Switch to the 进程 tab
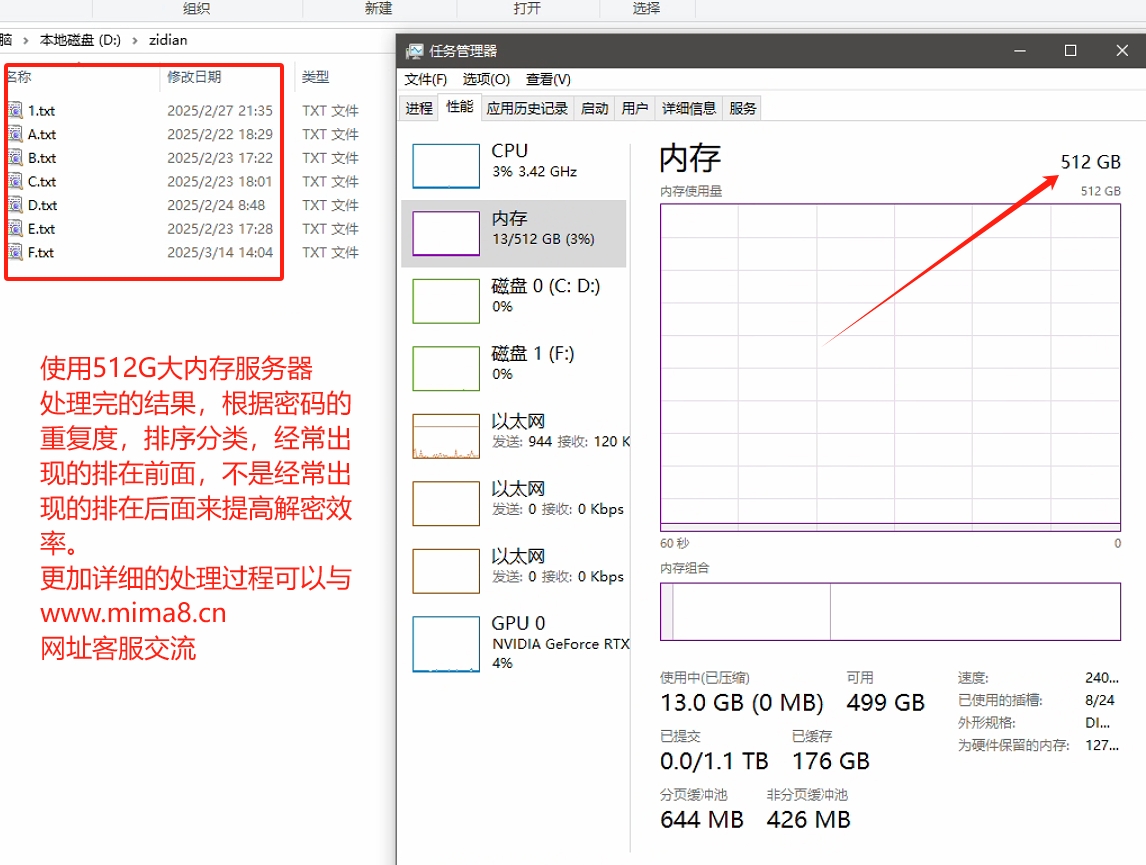This screenshot has height=865, width=1146. pos(419,106)
